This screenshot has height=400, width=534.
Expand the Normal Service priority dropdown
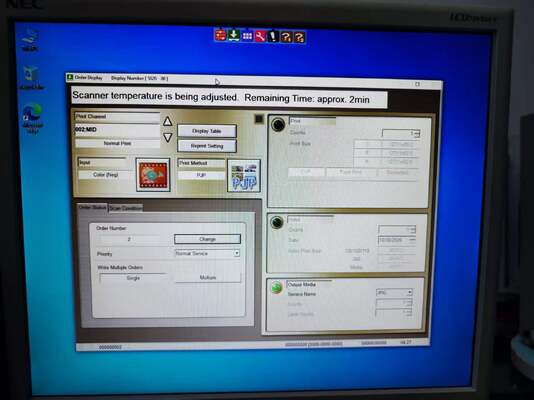(x=207, y=253)
